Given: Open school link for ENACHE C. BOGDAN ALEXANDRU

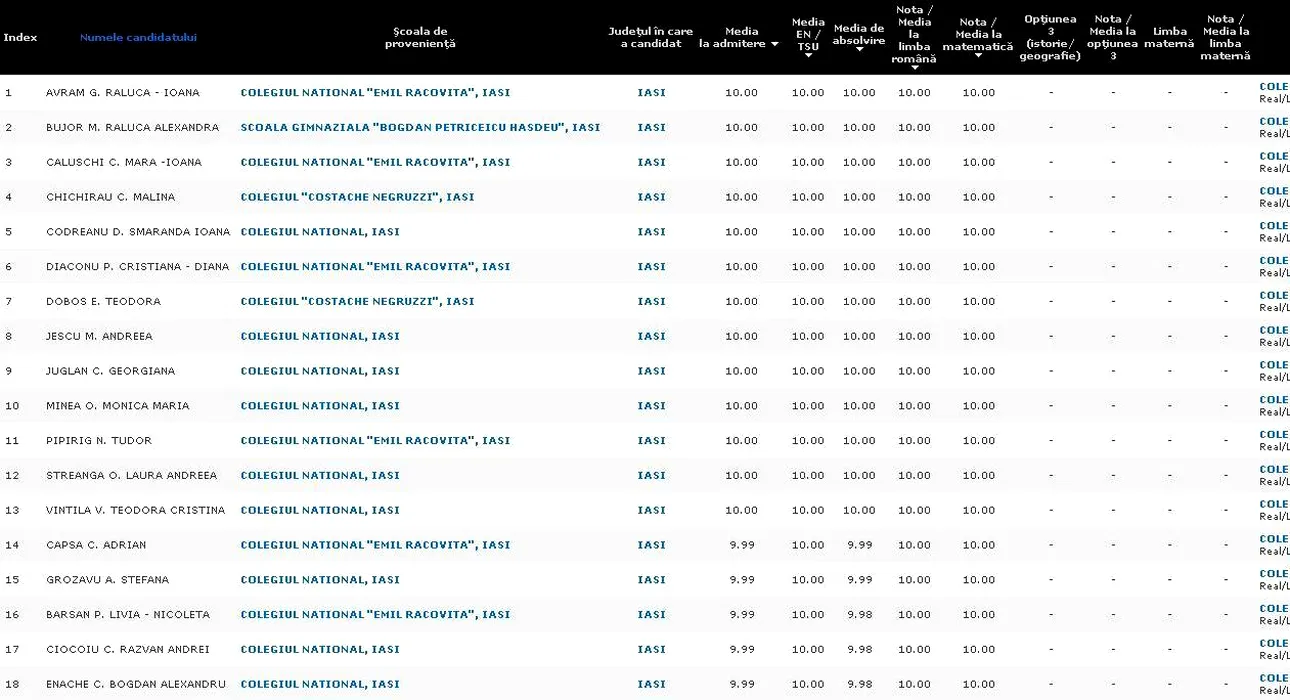Looking at the screenshot, I should 320,685.
